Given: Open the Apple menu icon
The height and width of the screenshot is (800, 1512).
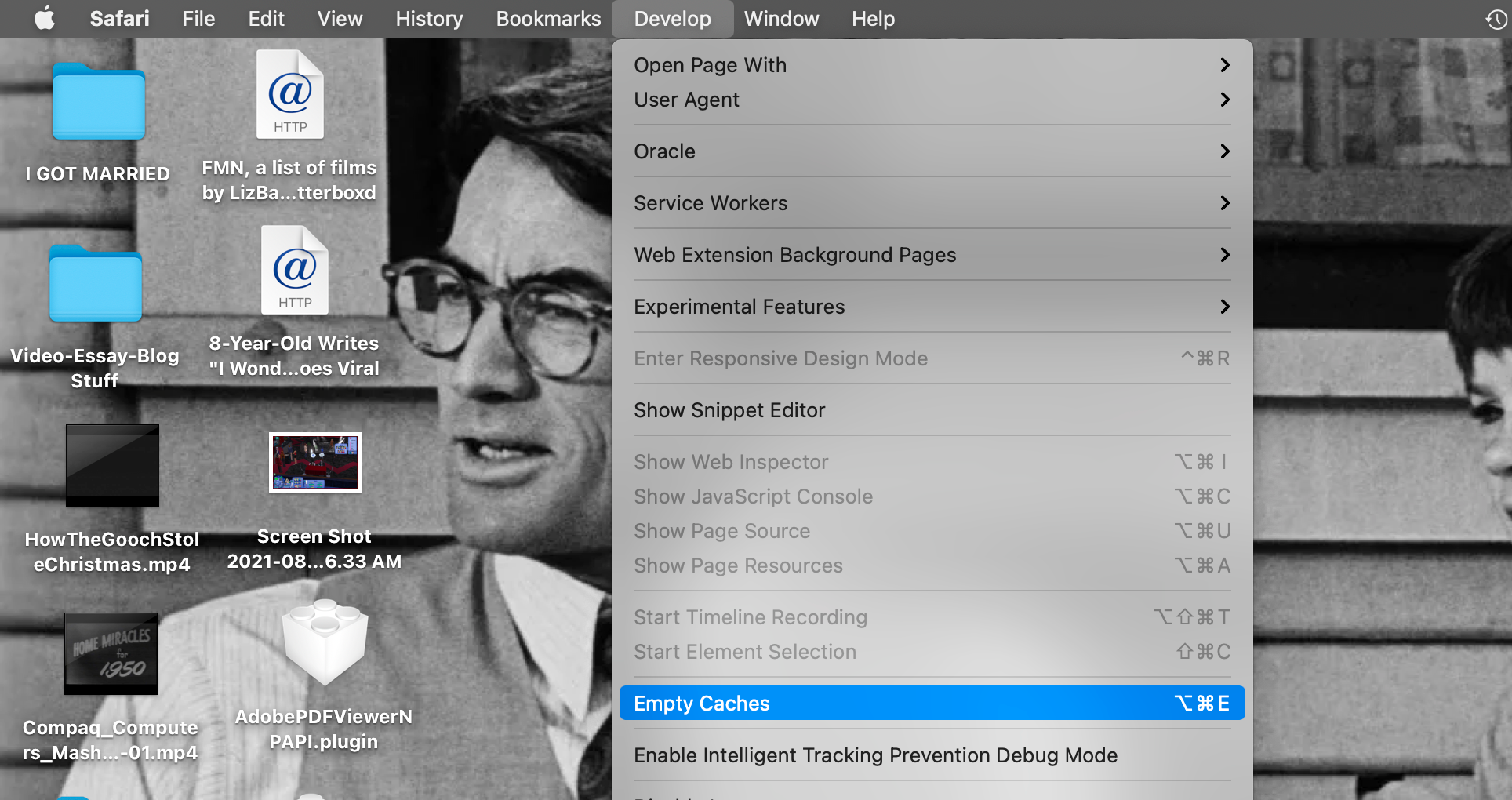Looking at the screenshot, I should coord(45,18).
